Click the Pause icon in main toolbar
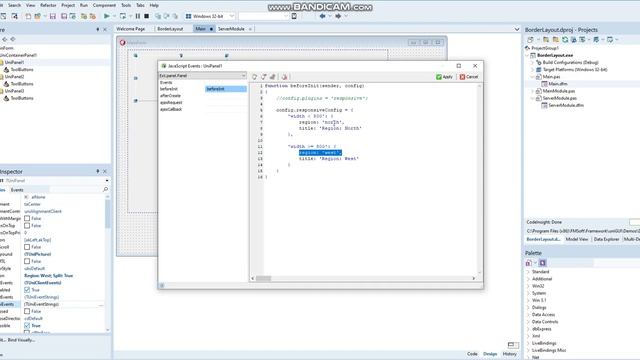The width and height of the screenshot is (640, 360). [138, 16]
